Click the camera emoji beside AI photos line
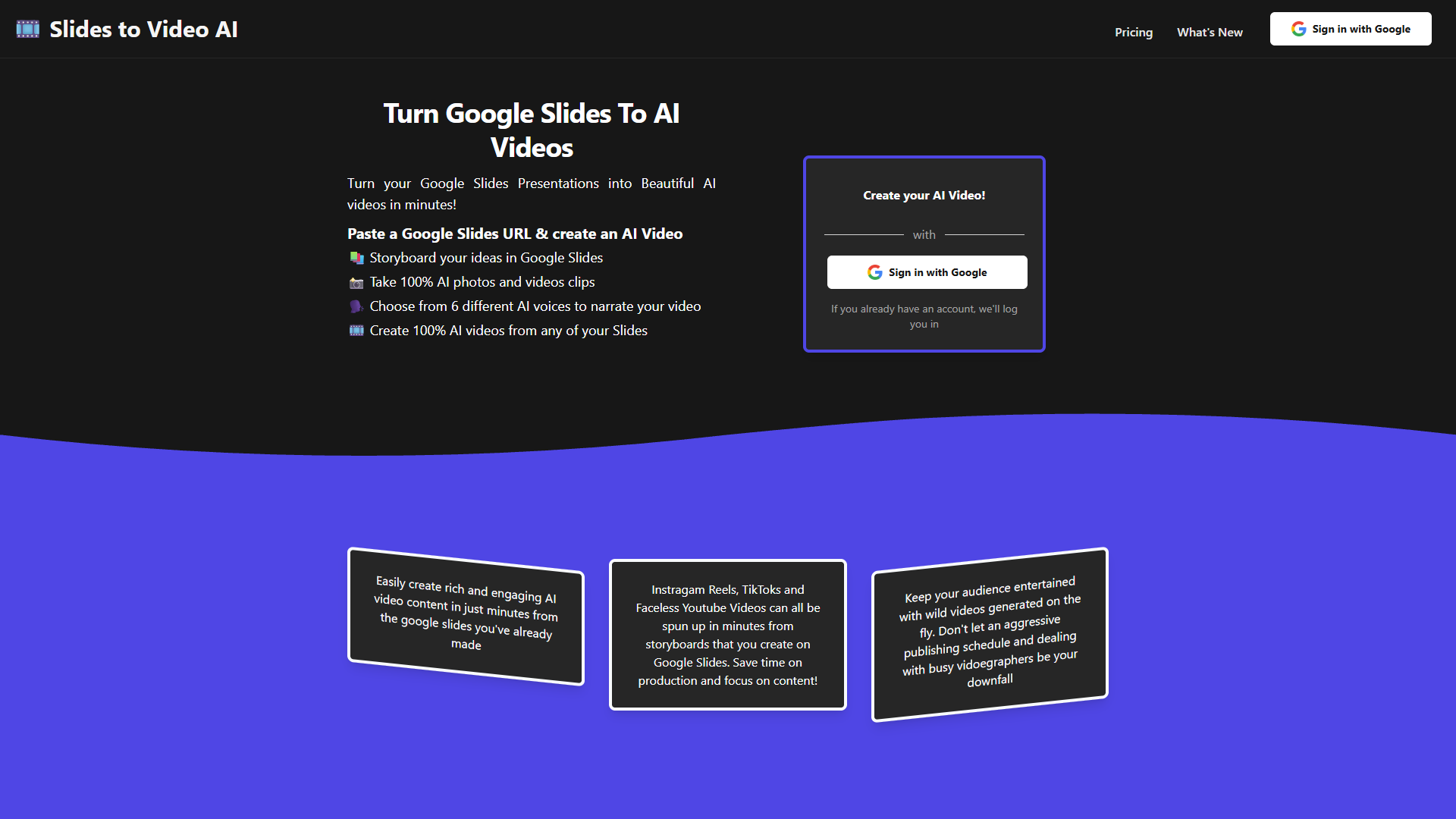 point(356,282)
